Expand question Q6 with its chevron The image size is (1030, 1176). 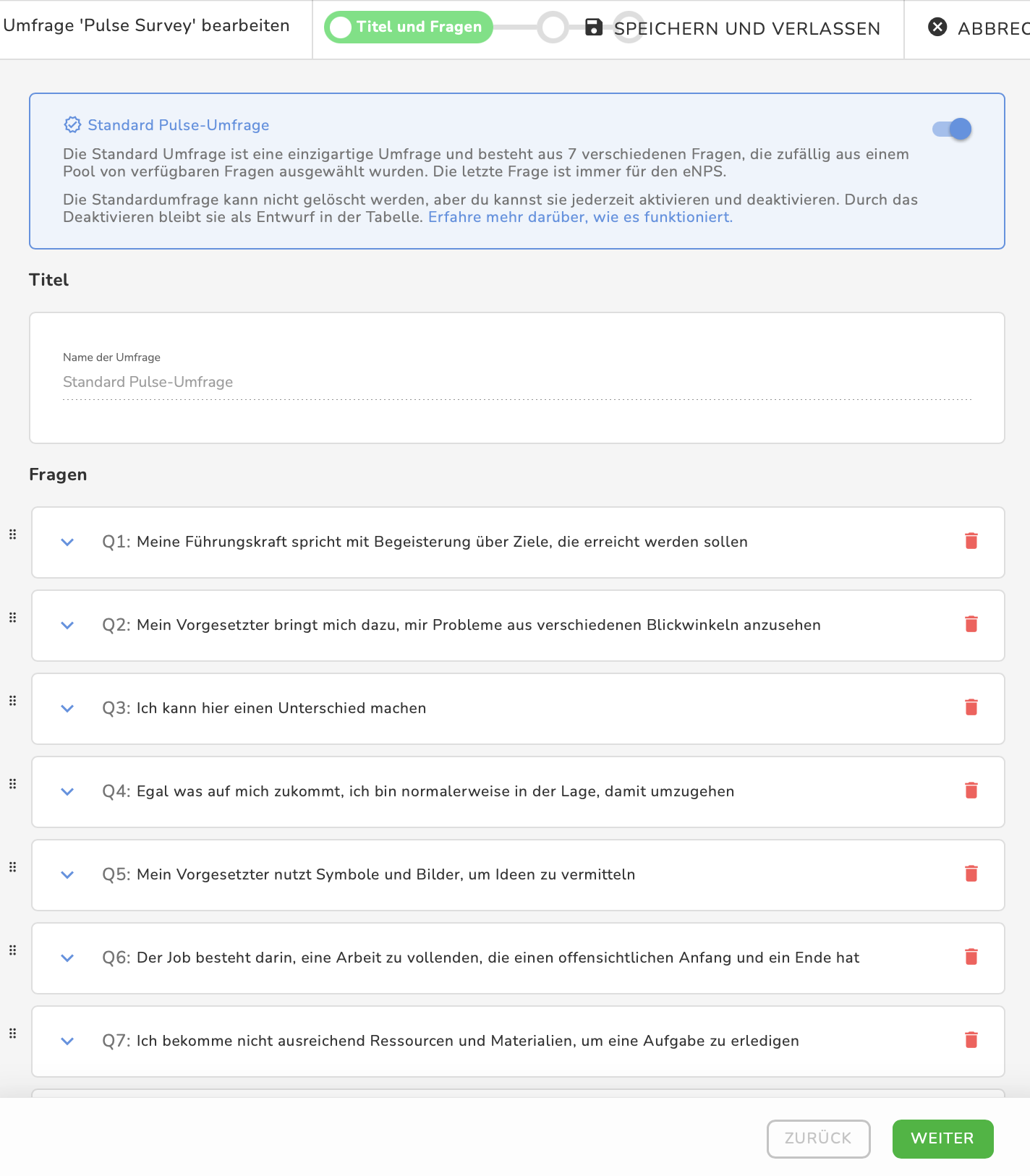[x=67, y=958]
